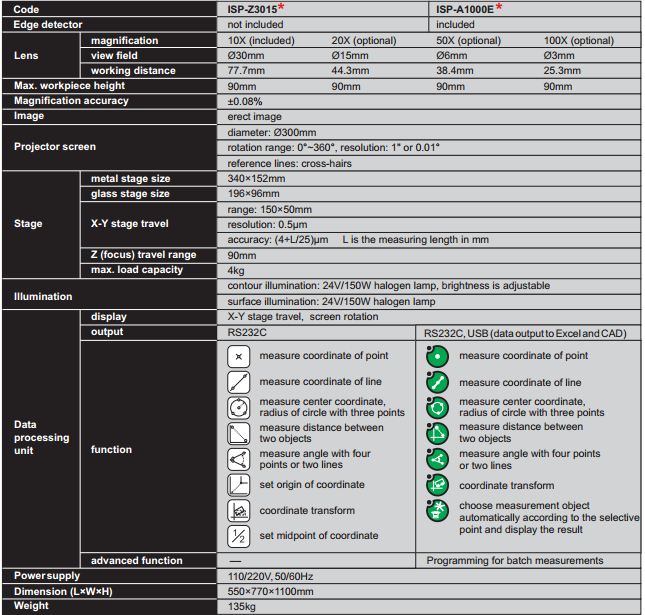Click the '100X (optional)' magnification value
Screen dimensions: 645x615
pos(579,41)
